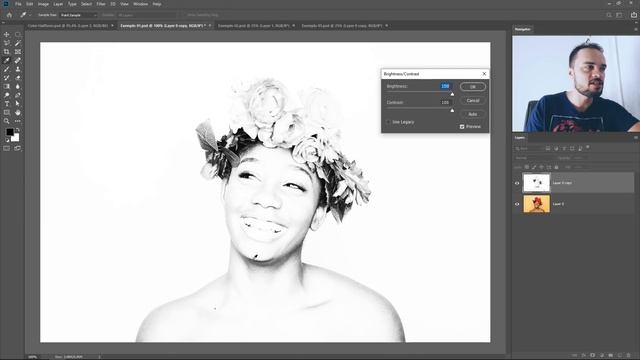640x360 pixels.
Task: Toggle layer filtering switch in Layers panel
Action: coord(588,147)
